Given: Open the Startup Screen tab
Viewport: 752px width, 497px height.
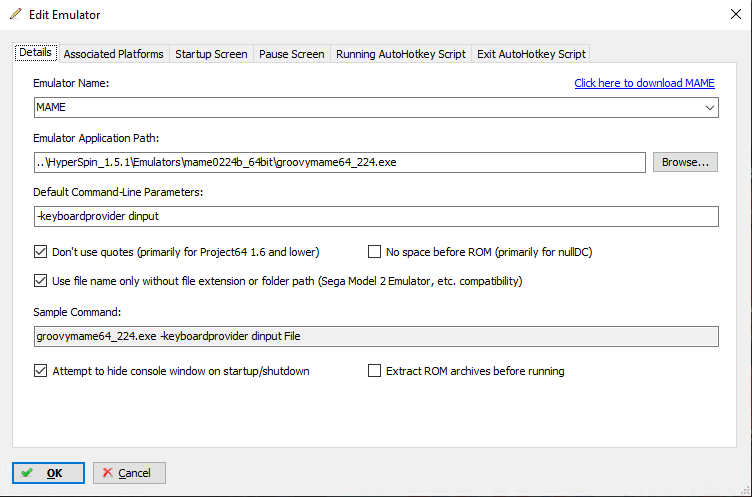Looking at the screenshot, I should [211, 54].
